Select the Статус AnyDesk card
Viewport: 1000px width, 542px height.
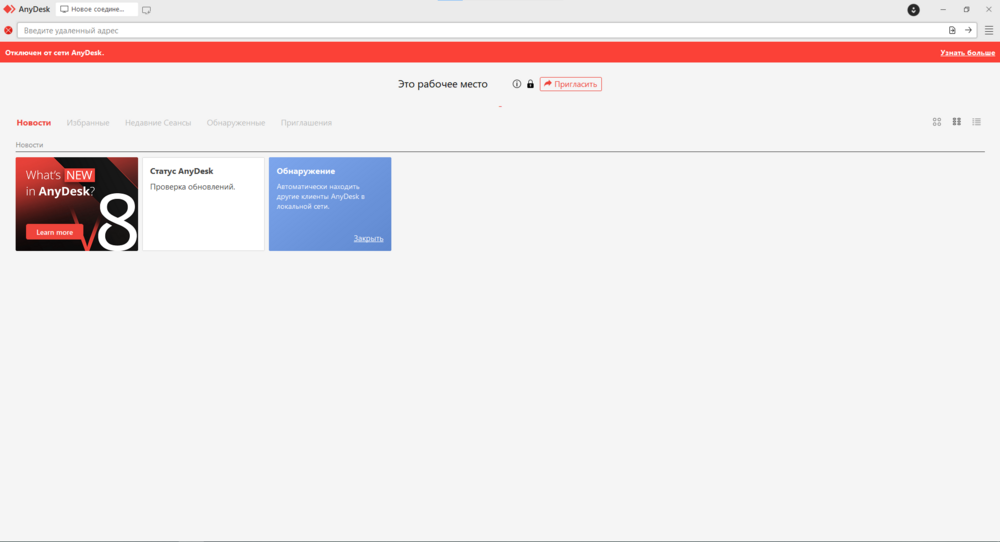[x=203, y=204]
